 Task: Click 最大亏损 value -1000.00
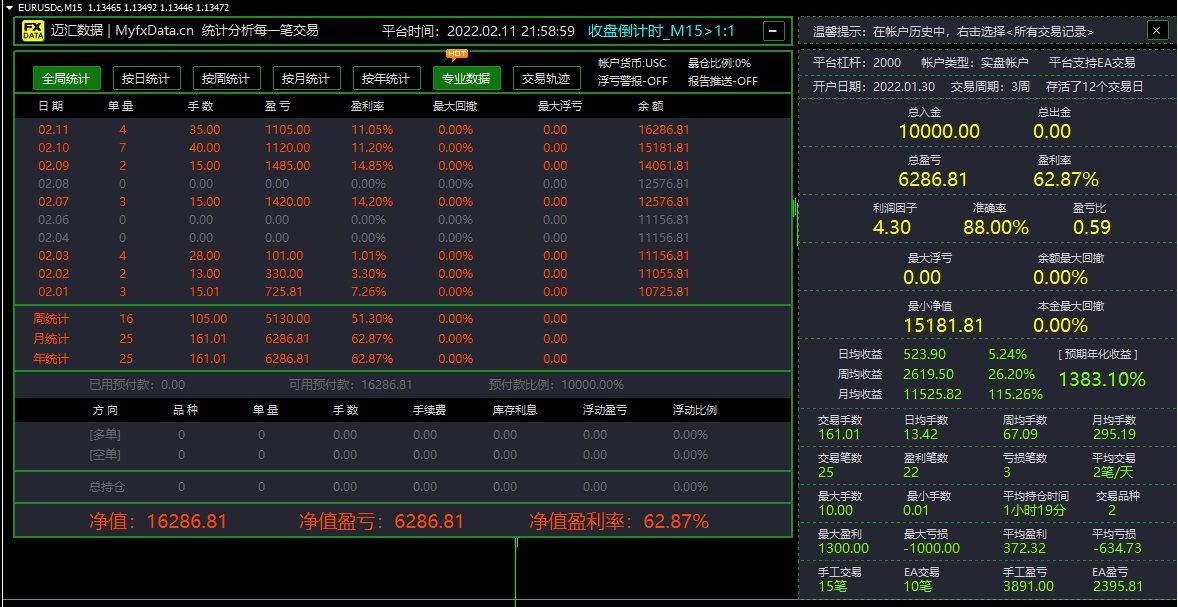click(932, 548)
